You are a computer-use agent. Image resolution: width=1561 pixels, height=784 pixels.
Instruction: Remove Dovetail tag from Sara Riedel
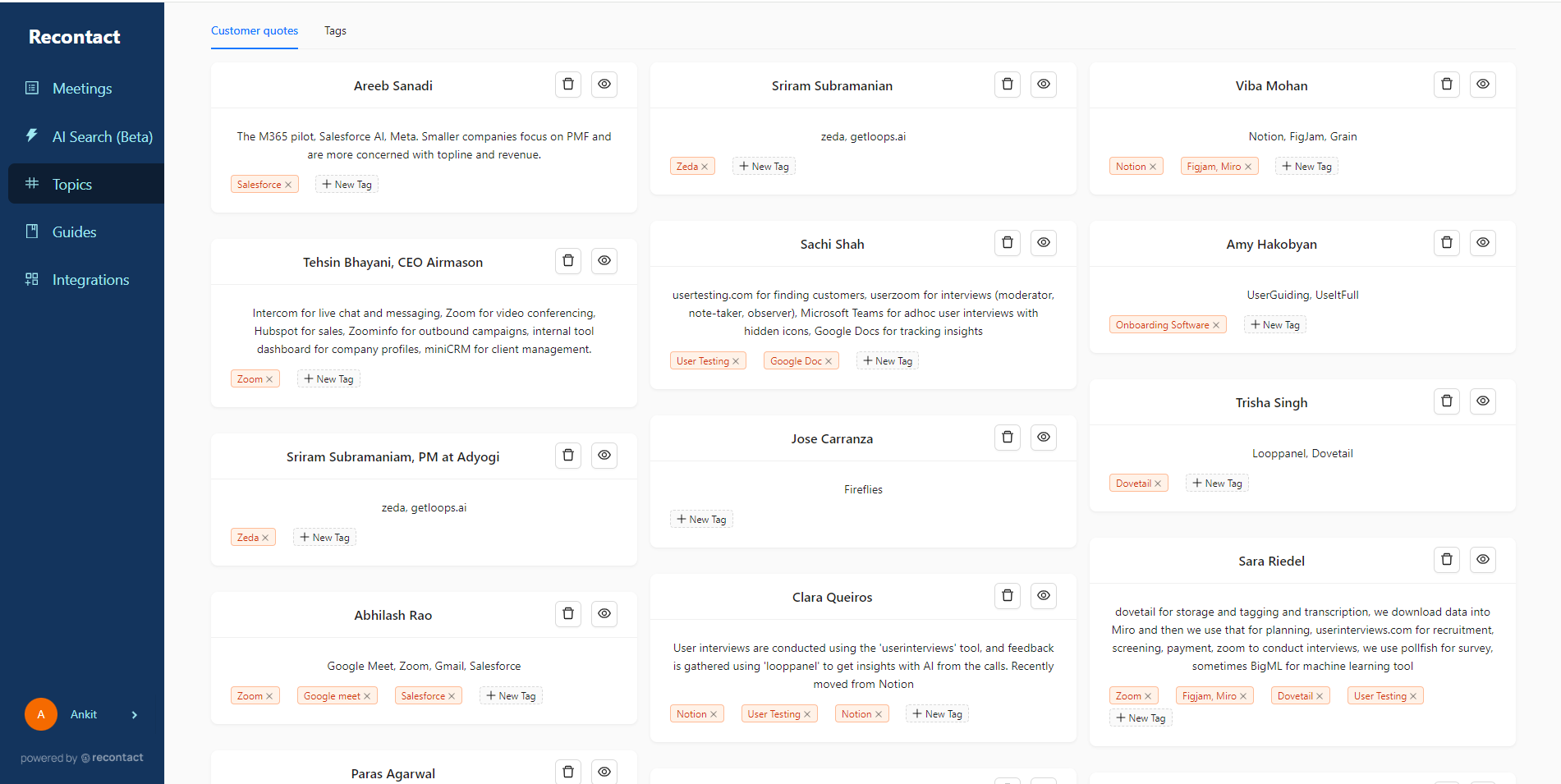pos(1320,696)
